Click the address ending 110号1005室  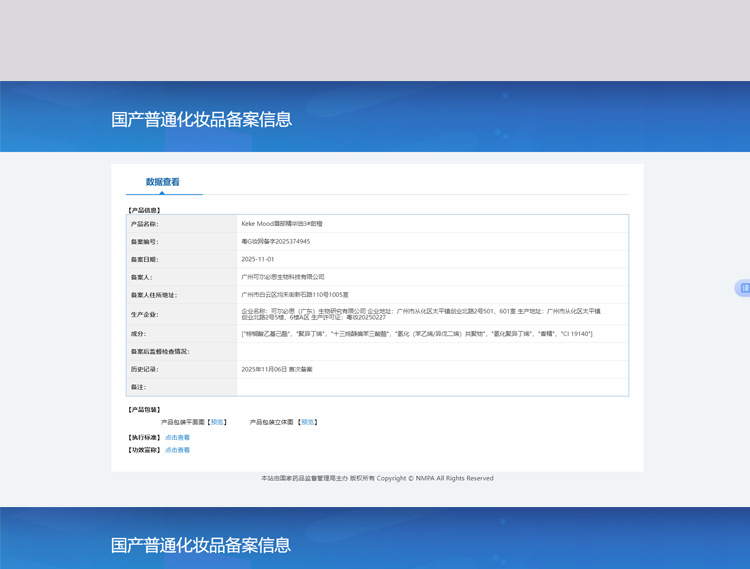click(295, 295)
